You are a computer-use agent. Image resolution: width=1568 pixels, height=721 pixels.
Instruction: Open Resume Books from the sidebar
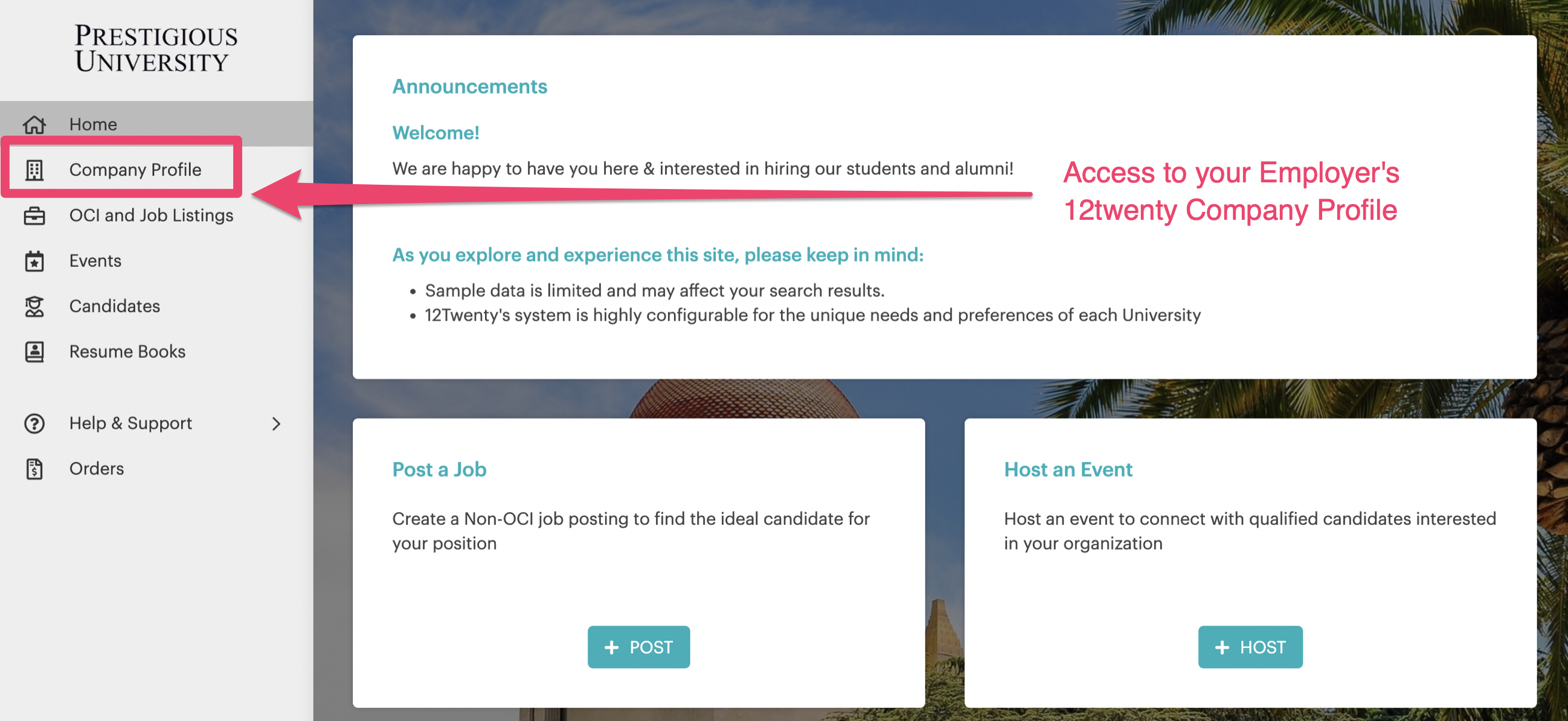(x=127, y=351)
